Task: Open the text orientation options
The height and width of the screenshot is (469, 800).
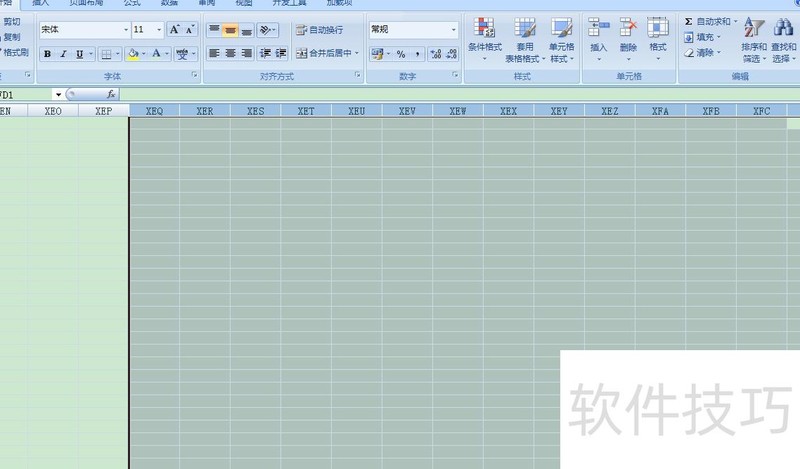Action: [x=267, y=30]
